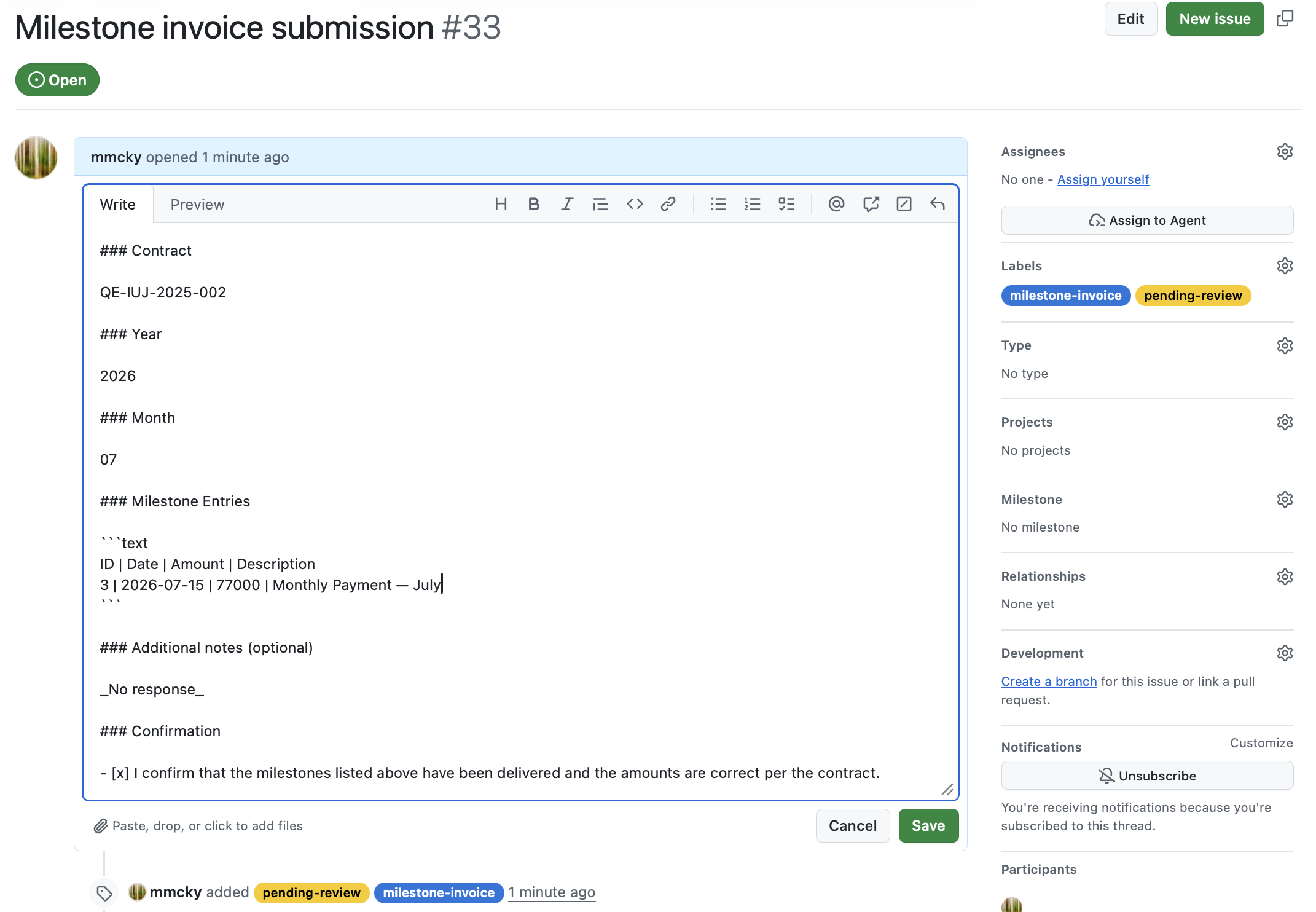Save the edited issue body

coord(928,825)
